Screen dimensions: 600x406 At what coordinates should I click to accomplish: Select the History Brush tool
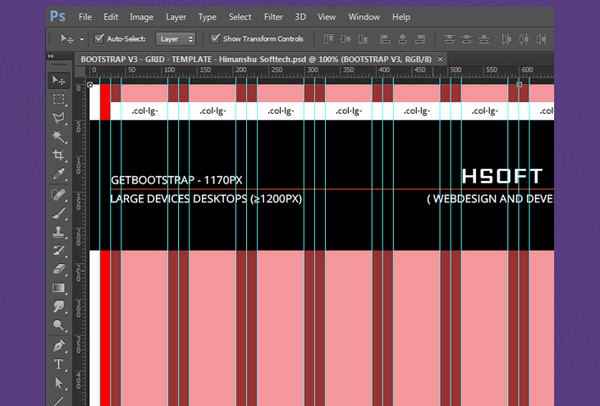59,251
